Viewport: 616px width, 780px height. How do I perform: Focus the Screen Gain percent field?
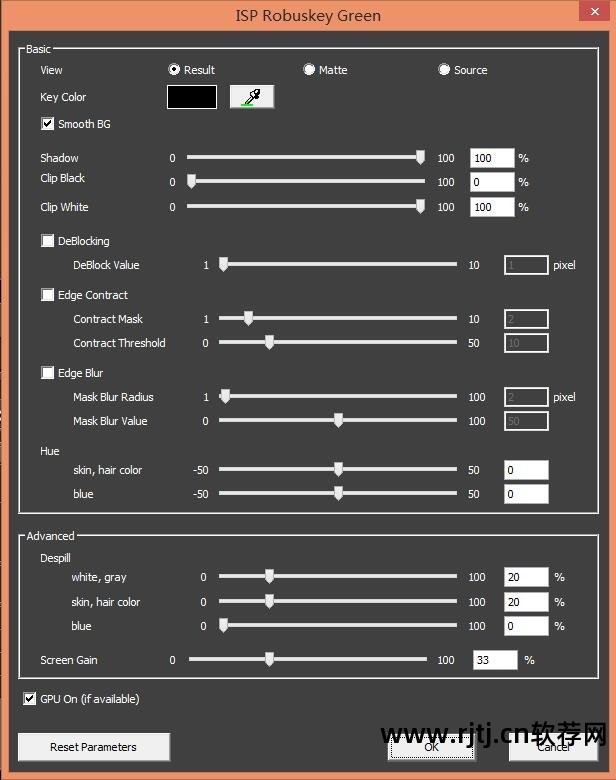tap(495, 660)
